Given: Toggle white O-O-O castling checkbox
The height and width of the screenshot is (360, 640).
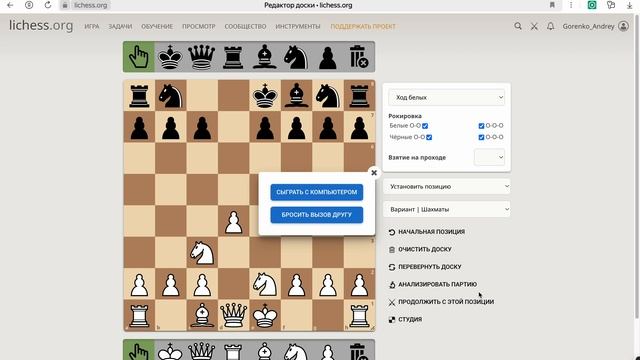Looking at the screenshot, I should (x=481, y=126).
